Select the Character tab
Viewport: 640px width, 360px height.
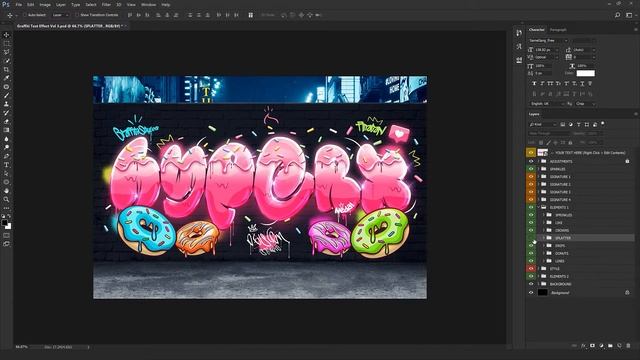pos(536,30)
